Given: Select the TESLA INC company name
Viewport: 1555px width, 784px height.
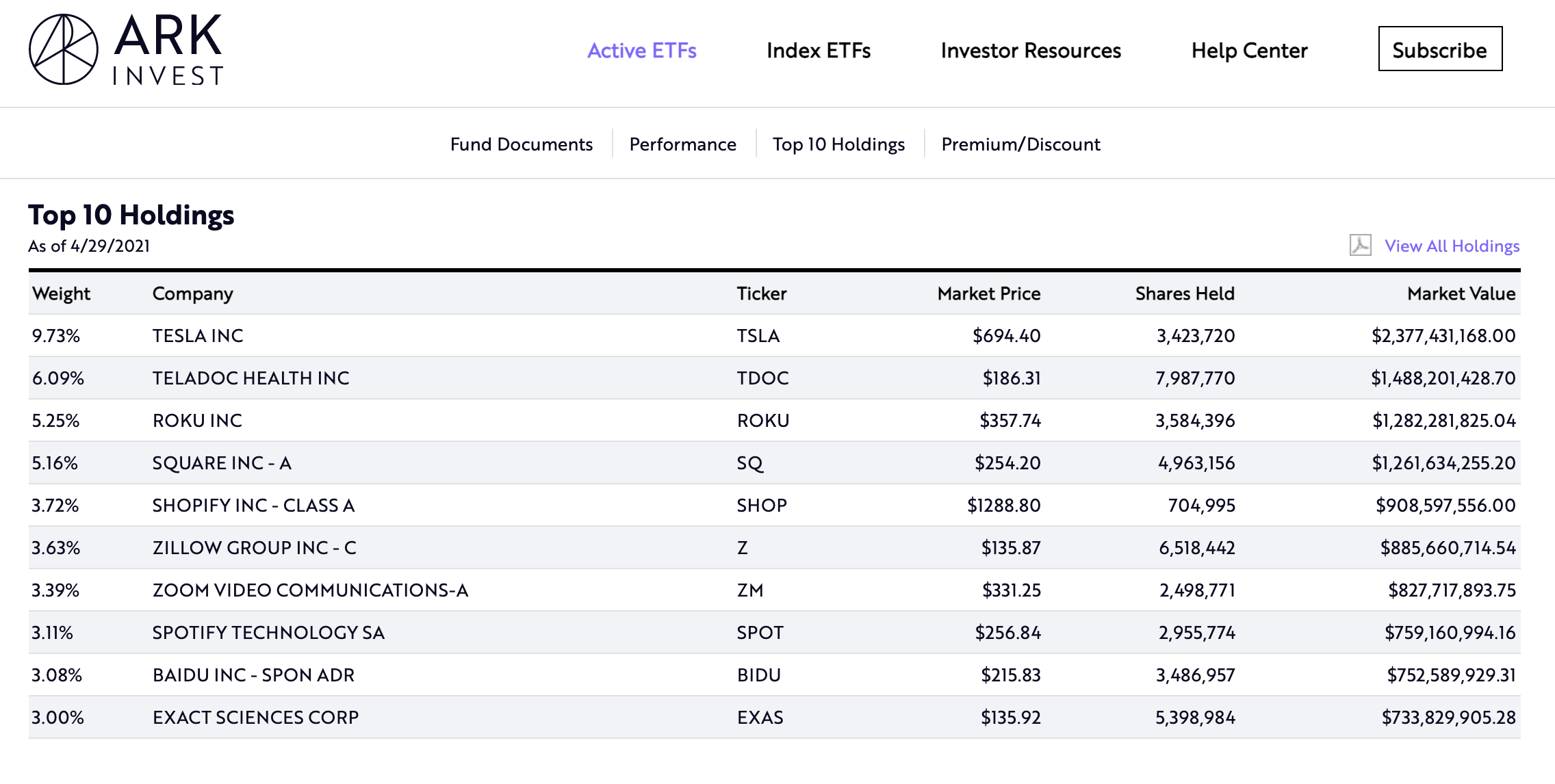Looking at the screenshot, I should tap(198, 336).
